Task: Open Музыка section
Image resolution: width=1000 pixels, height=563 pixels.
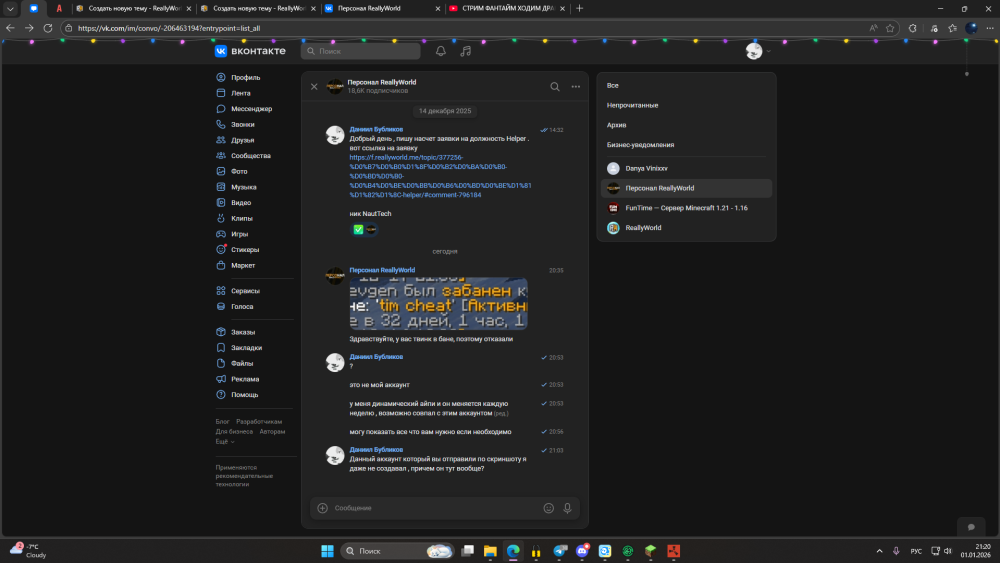Action: click(x=244, y=187)
